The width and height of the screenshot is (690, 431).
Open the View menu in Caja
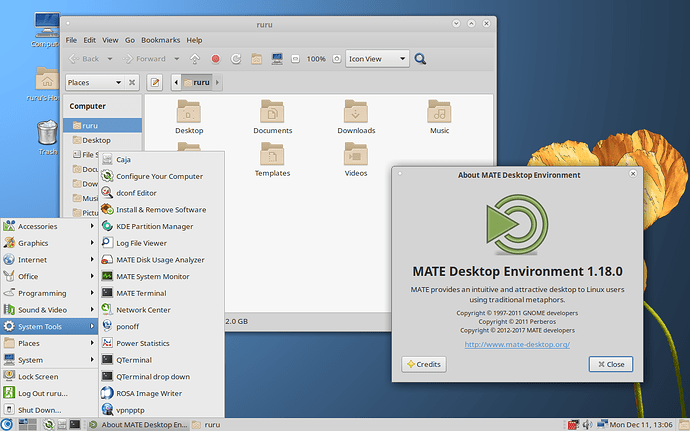[x=110, y=40]
